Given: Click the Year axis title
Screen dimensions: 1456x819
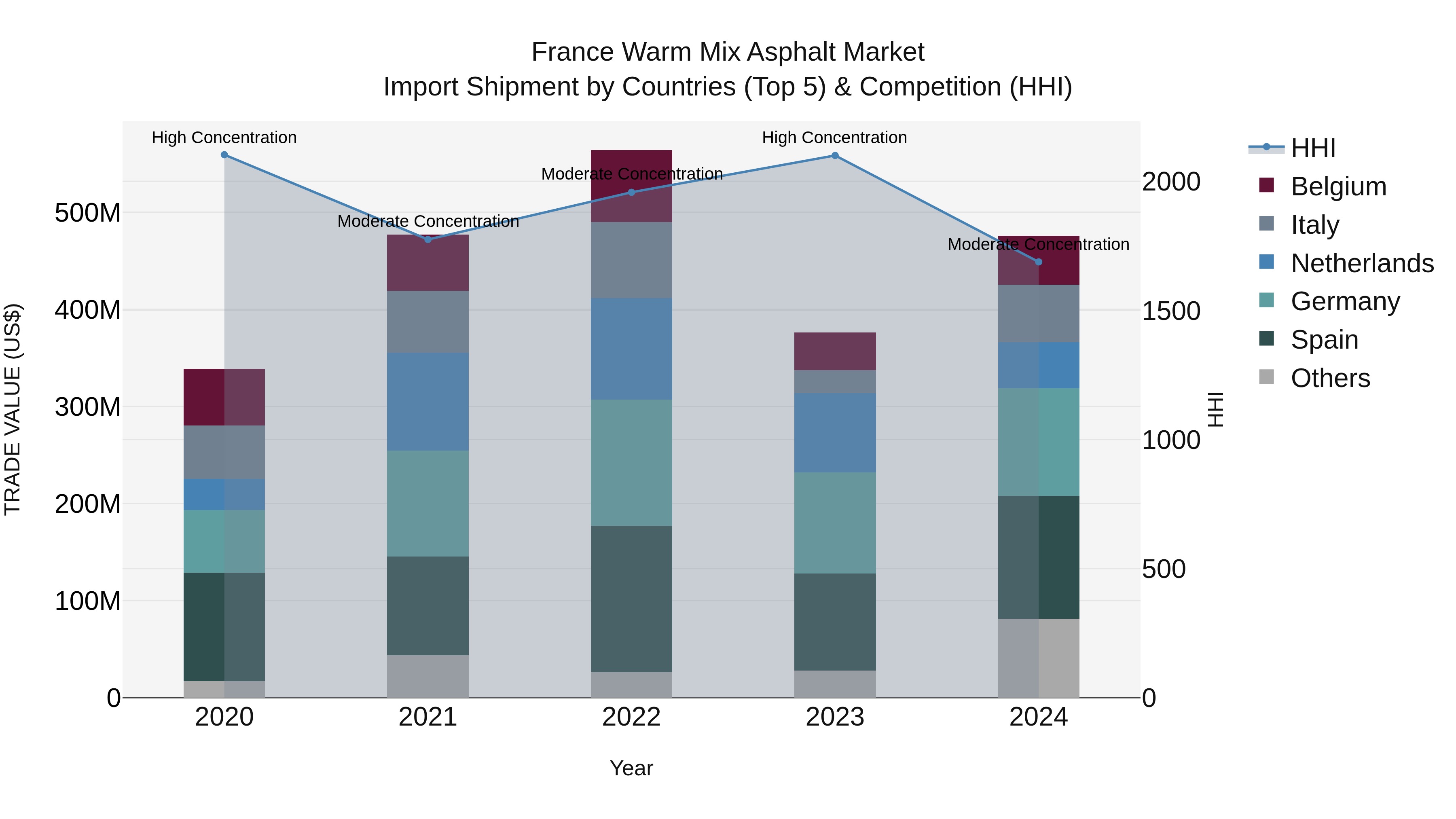Looking at the screenshot, I should coord(631,768).
